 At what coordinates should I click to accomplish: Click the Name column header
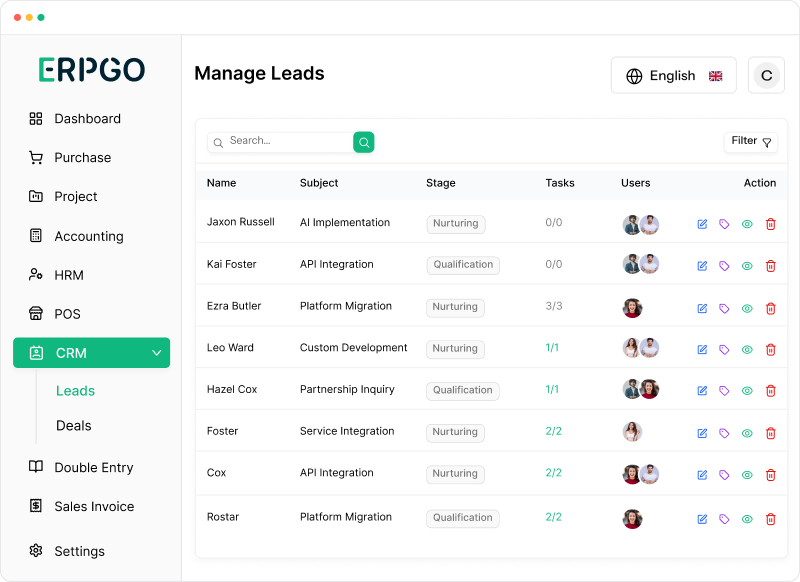(221, 183)
